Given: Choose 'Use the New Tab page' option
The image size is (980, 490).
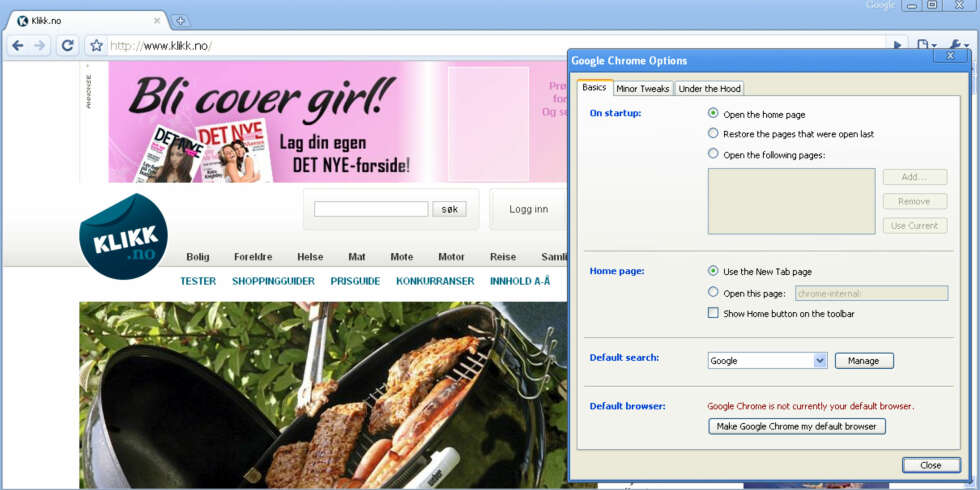Looking at the screenshot, I should coord(713,271).
